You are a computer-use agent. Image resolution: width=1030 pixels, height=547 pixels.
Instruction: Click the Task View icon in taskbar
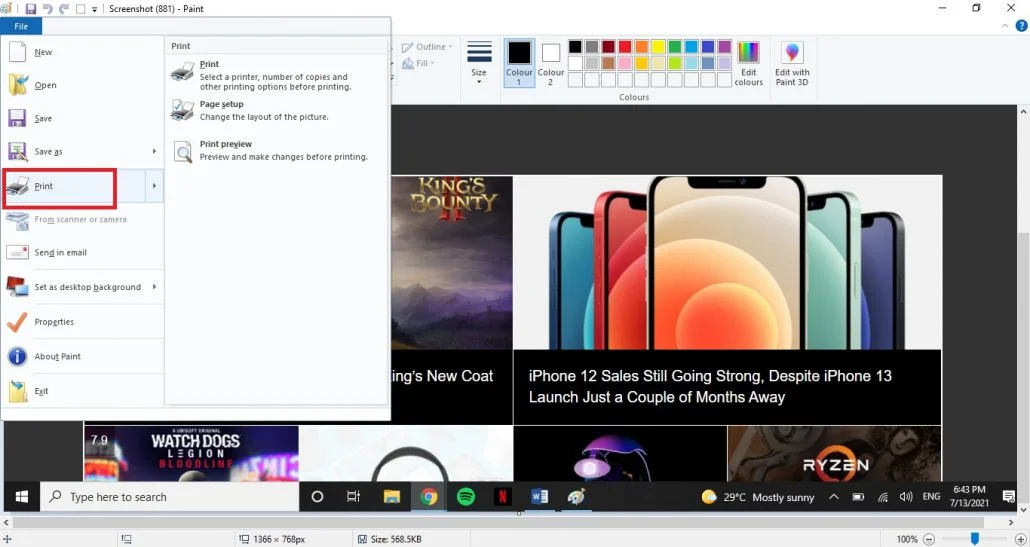(353, 496)
